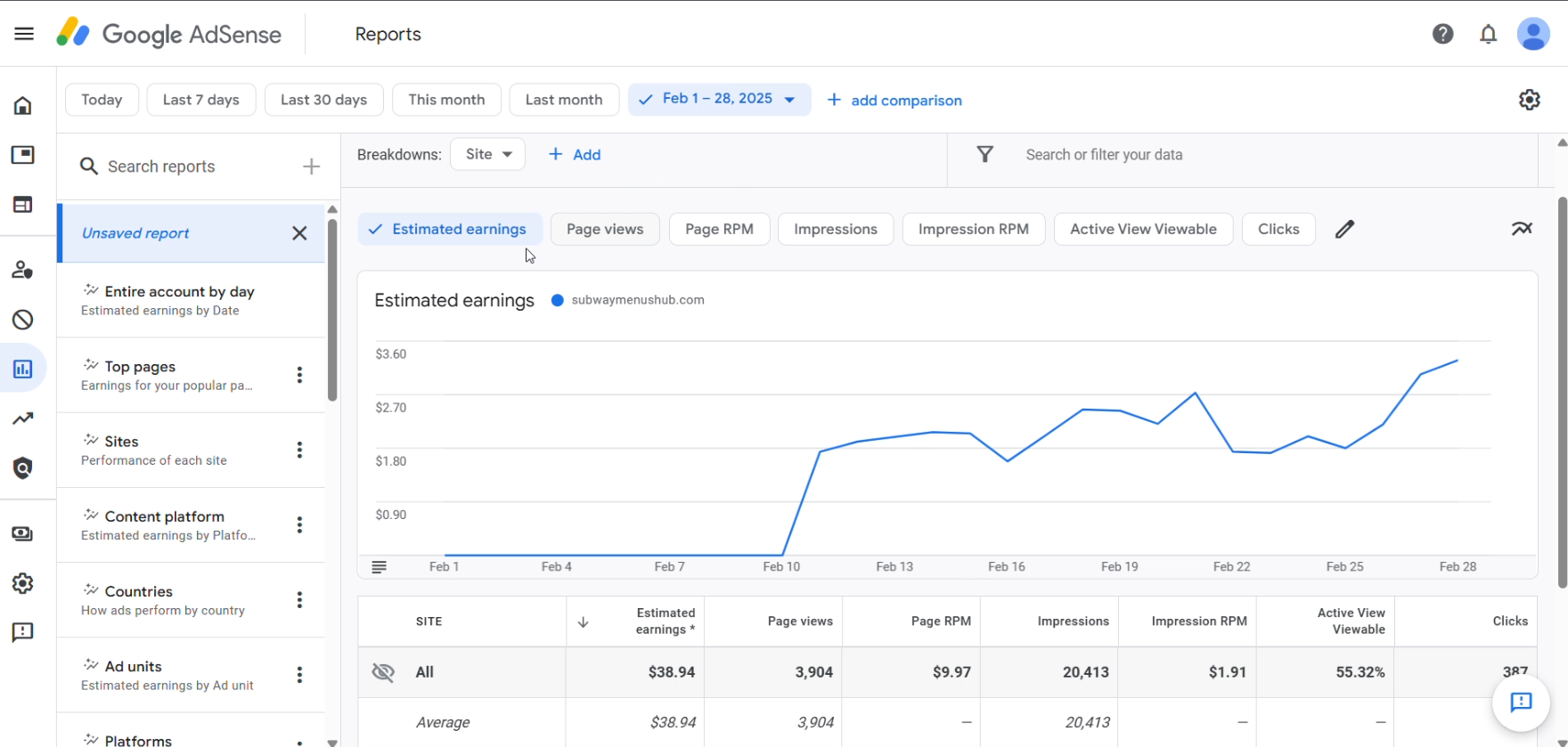Click the main page vertical scrollbar
The image size is (1568, 747).
coord(1562,392)
